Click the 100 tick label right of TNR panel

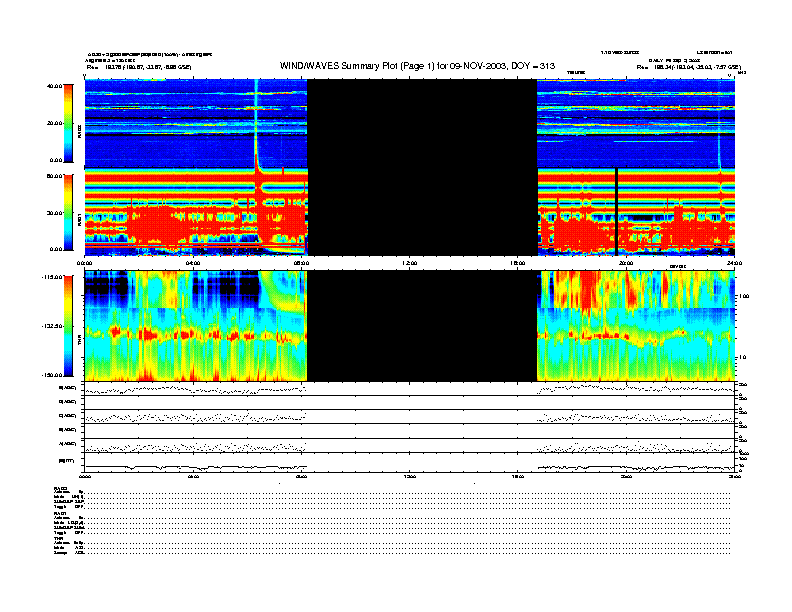point(744,296)
